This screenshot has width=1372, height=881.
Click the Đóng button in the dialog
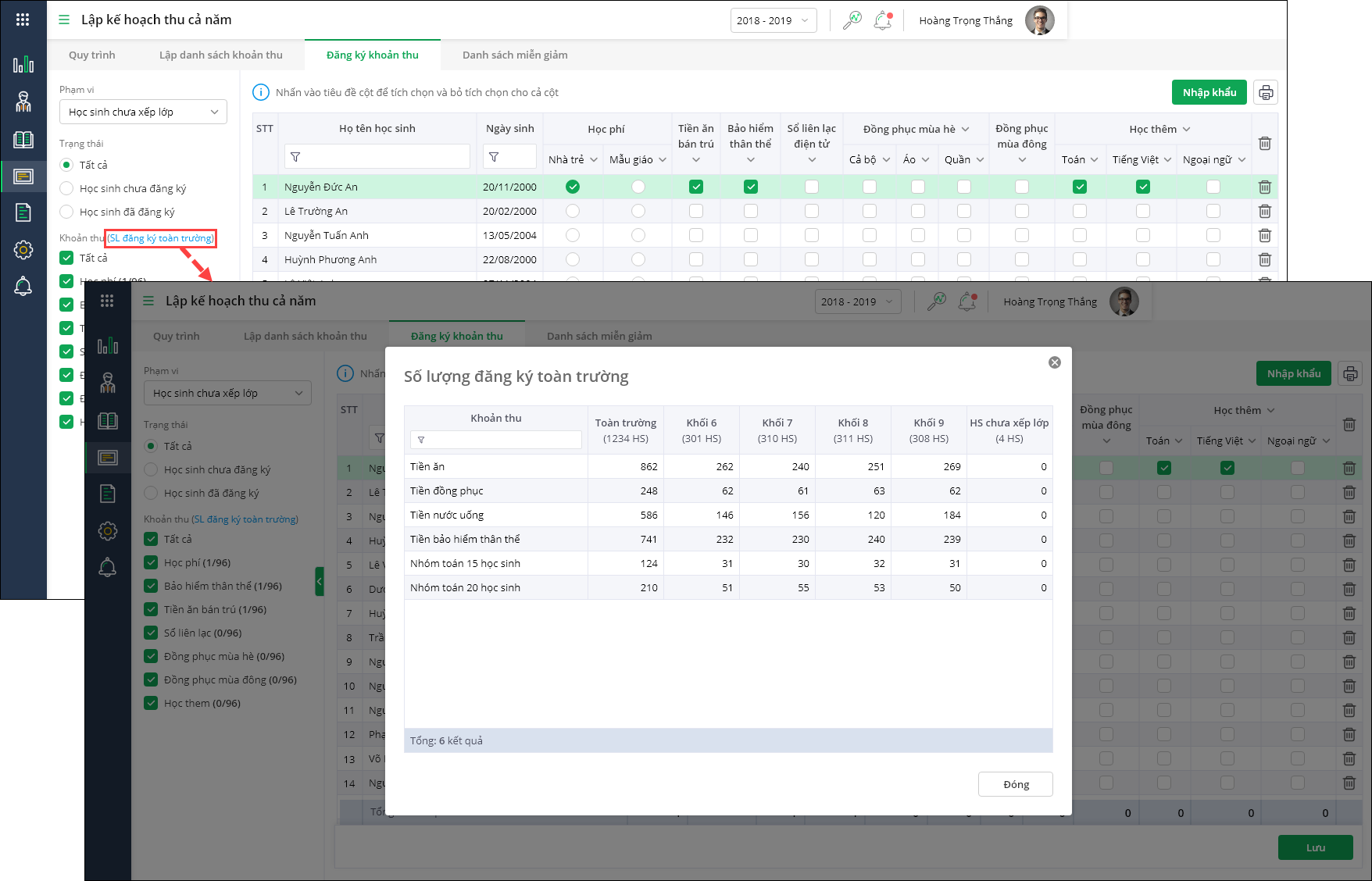(x=1015, y=784)
